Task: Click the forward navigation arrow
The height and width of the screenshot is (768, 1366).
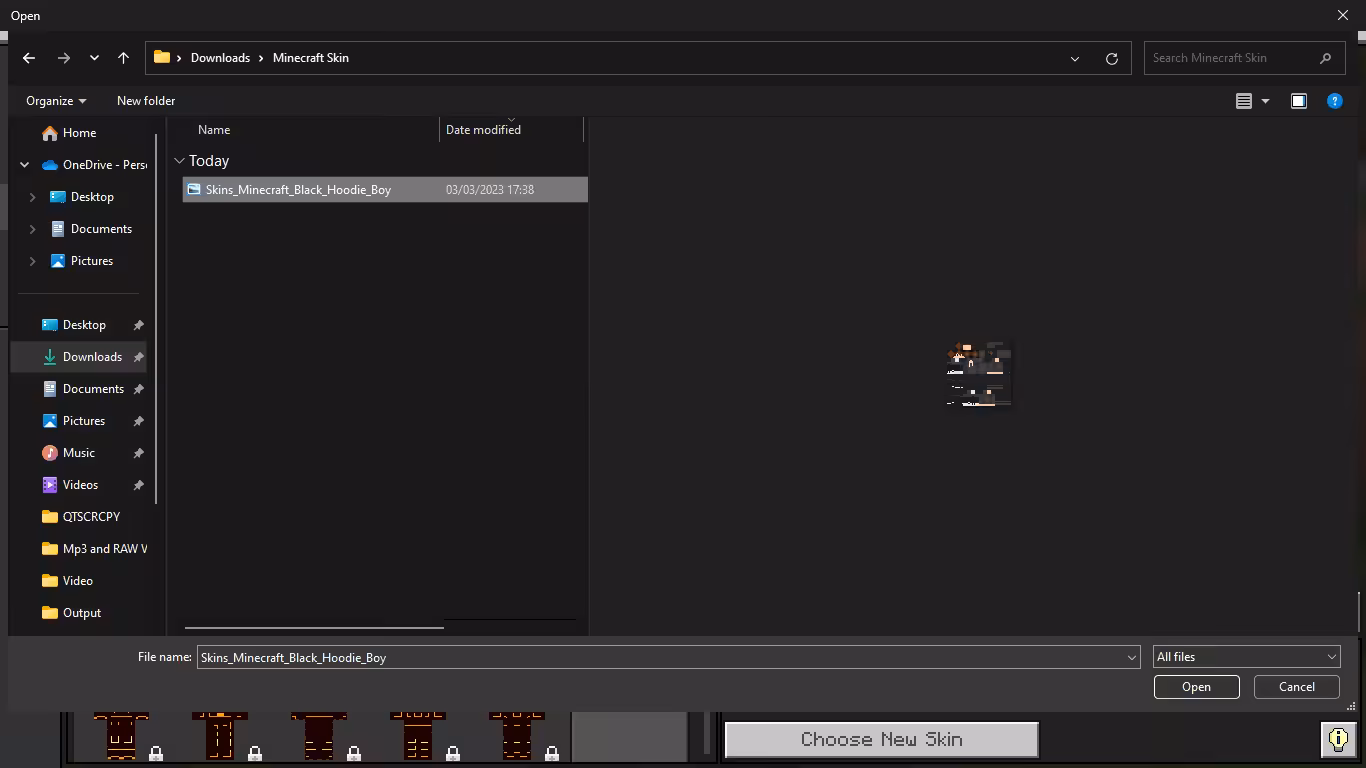Action: tap(63, 58)
